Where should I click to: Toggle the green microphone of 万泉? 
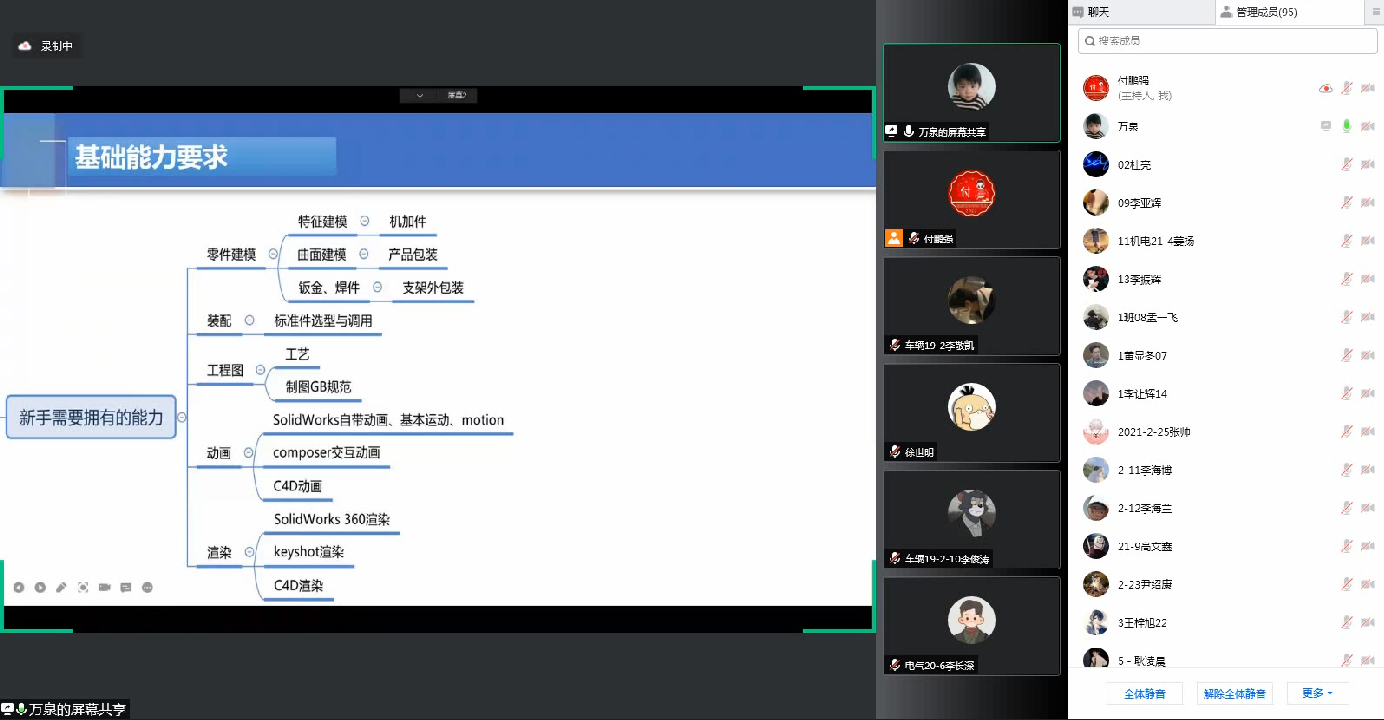(x=1347, y=126)
